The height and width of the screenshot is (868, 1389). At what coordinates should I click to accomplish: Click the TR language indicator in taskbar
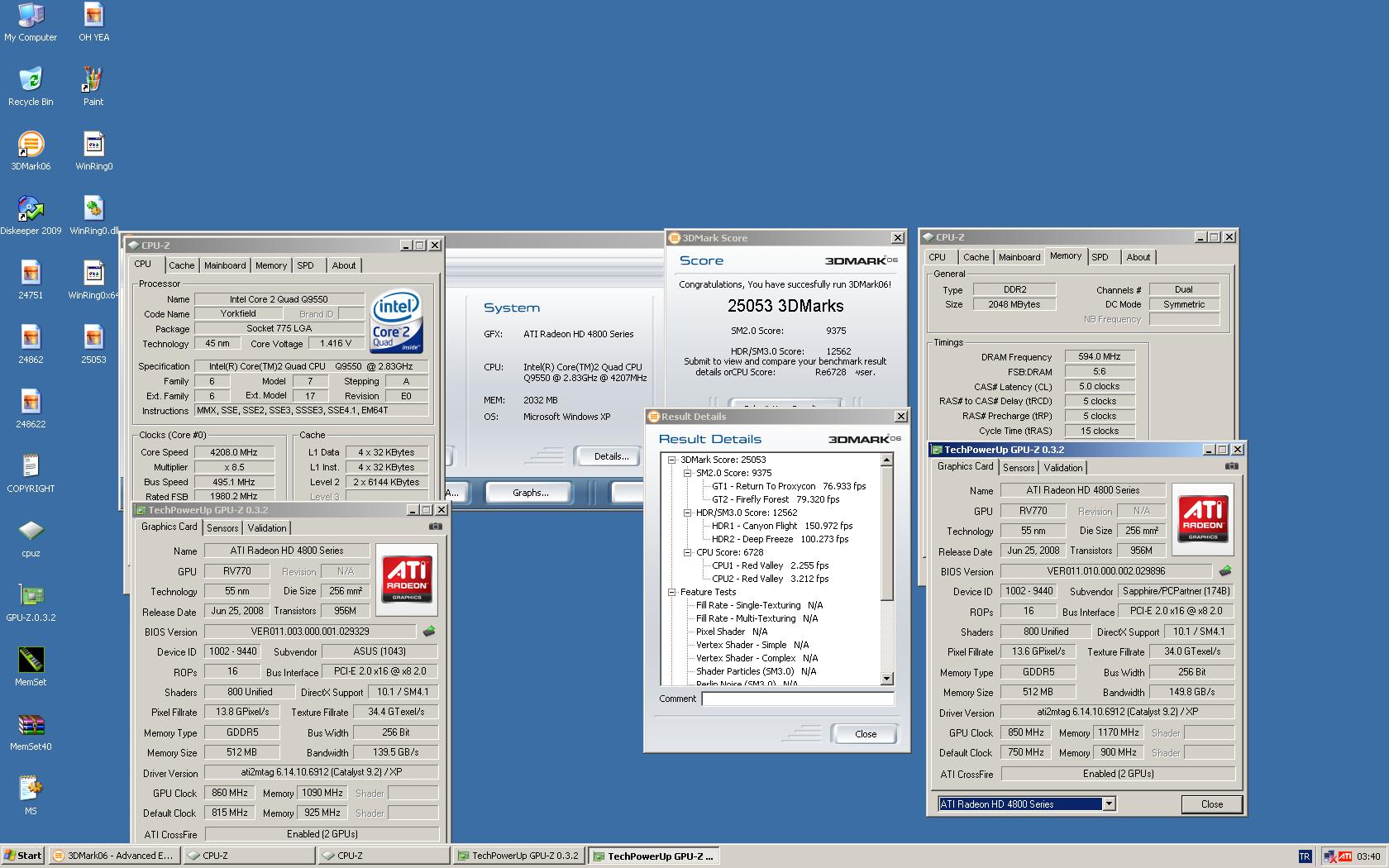(1305, 856)
